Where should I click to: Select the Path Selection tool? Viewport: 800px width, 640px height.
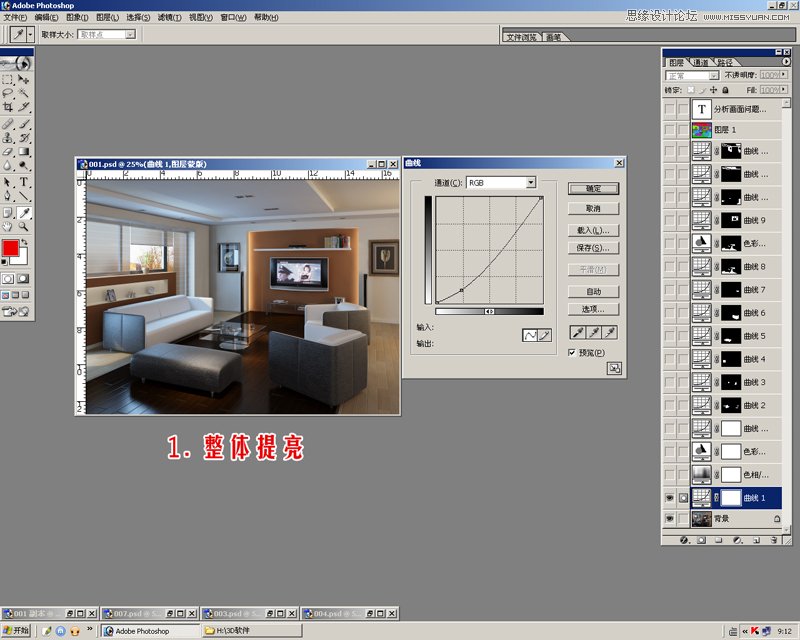8,182
